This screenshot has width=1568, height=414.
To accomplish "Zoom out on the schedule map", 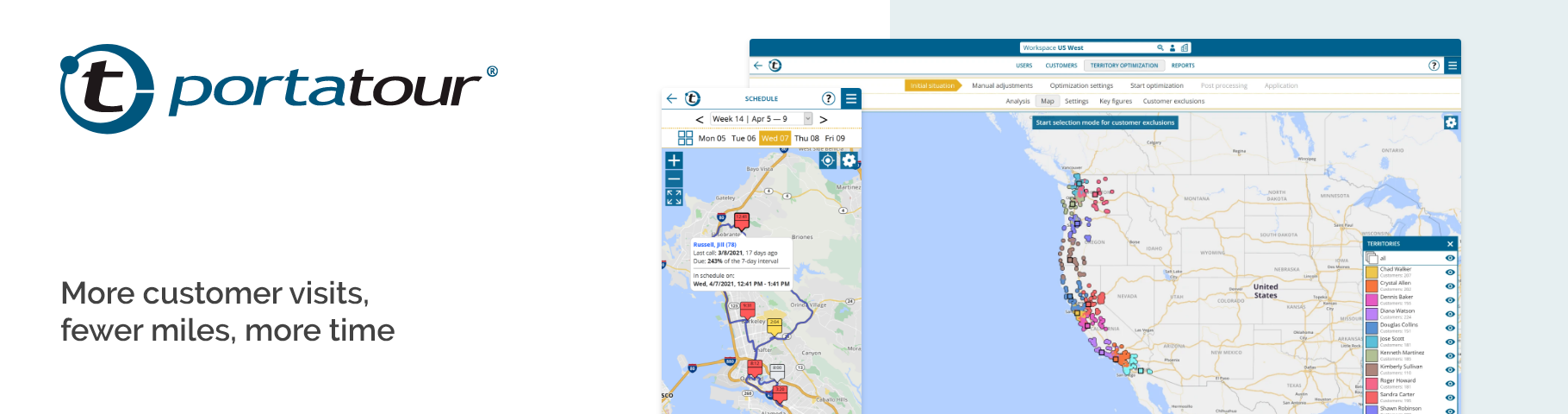I will tap(674, 179).
